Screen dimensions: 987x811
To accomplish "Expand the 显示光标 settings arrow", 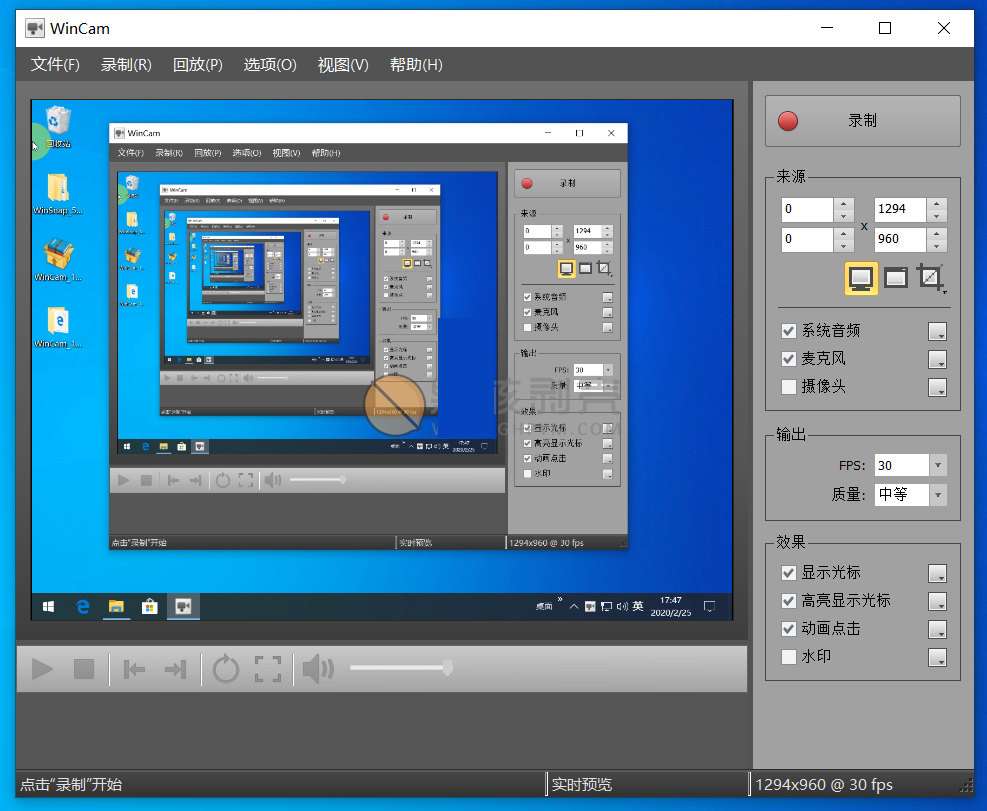I will tap(938, 573).
